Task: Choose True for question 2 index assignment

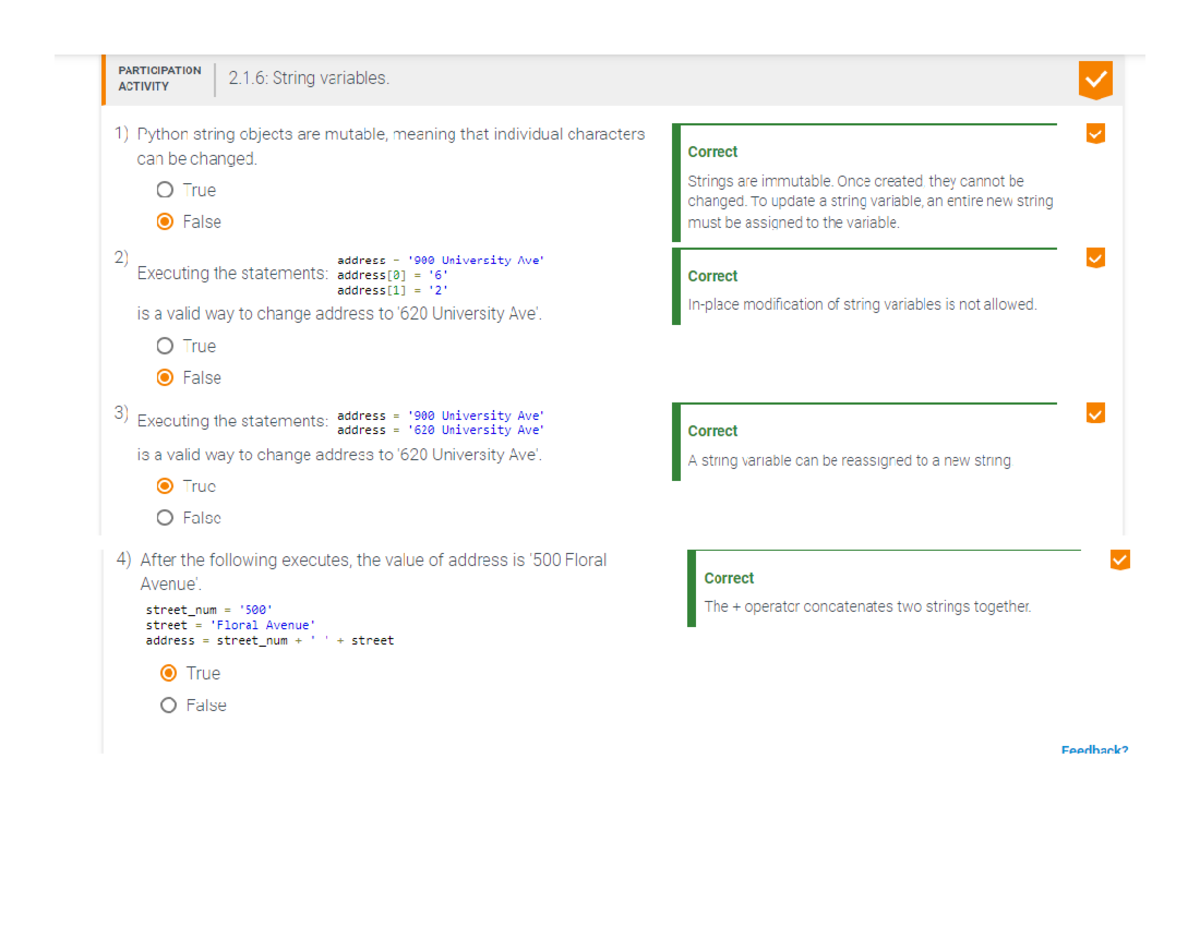Action: coord(165,346)
